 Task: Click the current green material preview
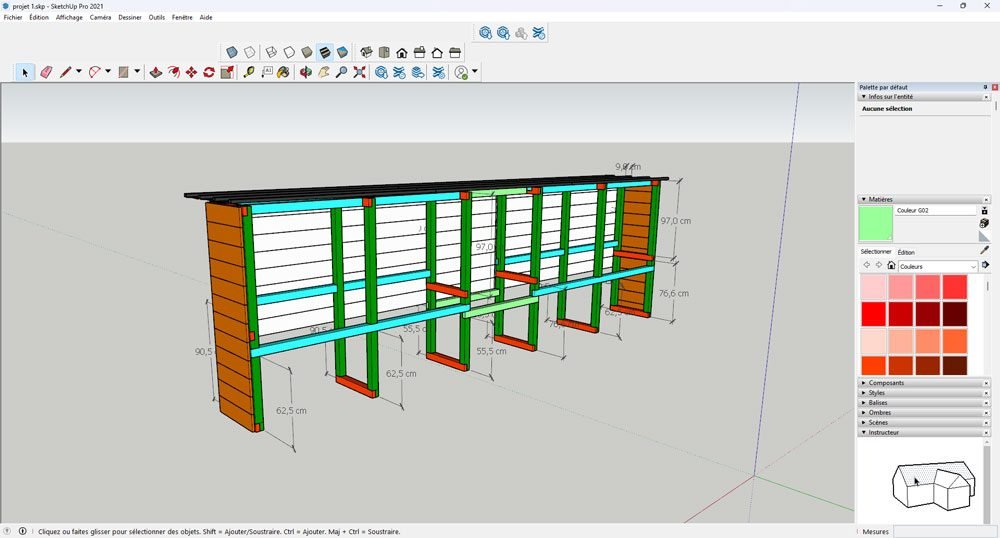(x=875, y=223)
